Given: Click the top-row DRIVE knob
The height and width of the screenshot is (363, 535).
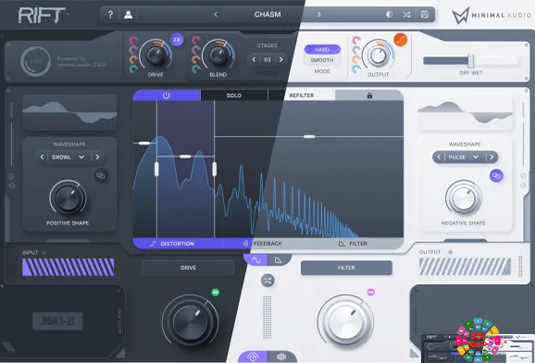Looking at the screenshot, I should [x=156, y=55].
